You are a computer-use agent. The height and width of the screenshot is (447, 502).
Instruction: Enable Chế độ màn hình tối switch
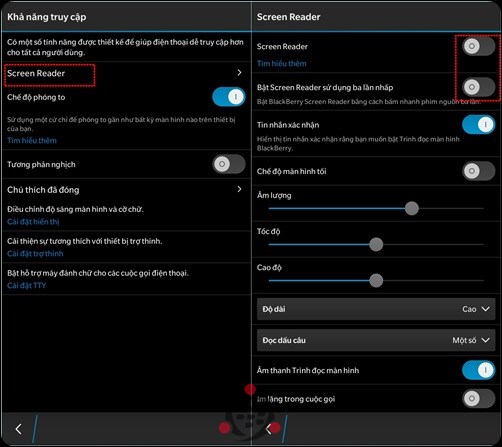coord(479,171)
